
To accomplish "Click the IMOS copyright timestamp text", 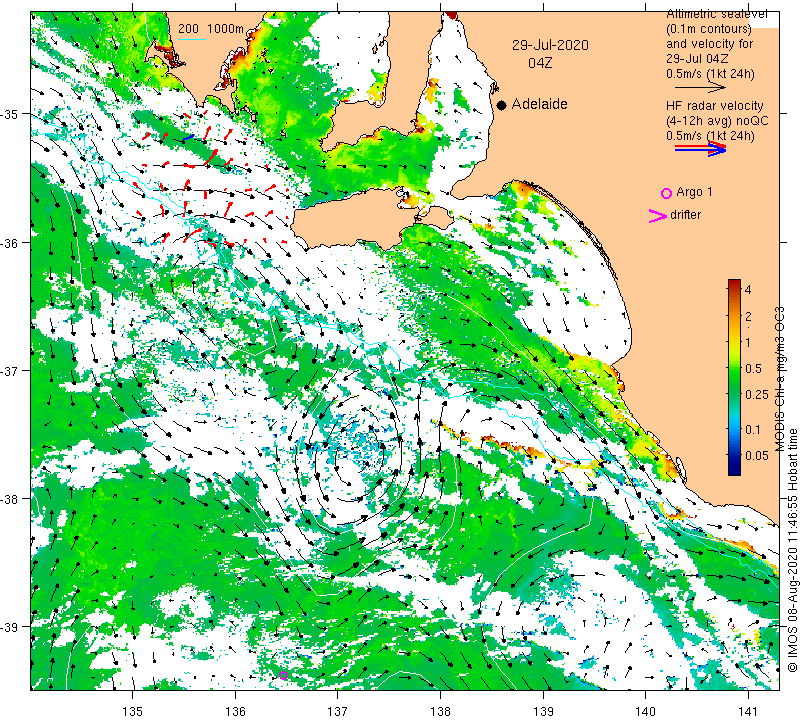I will coord(792,550).
